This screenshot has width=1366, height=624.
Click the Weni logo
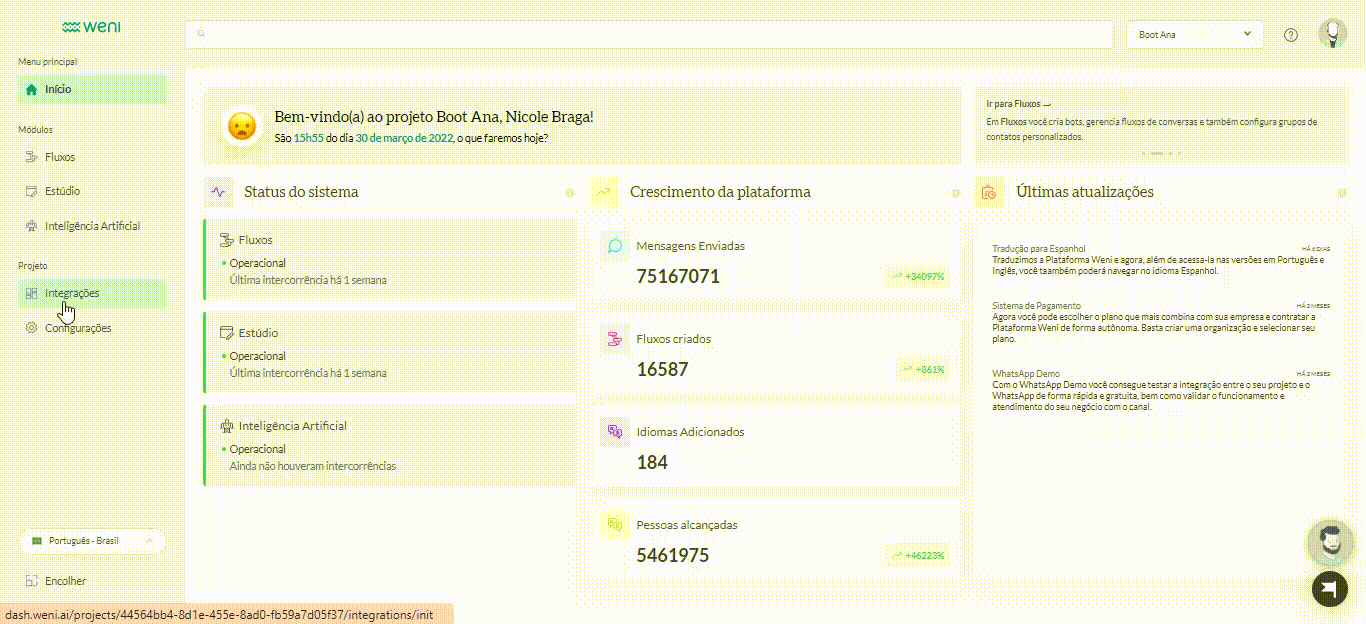tap(91, 27)
